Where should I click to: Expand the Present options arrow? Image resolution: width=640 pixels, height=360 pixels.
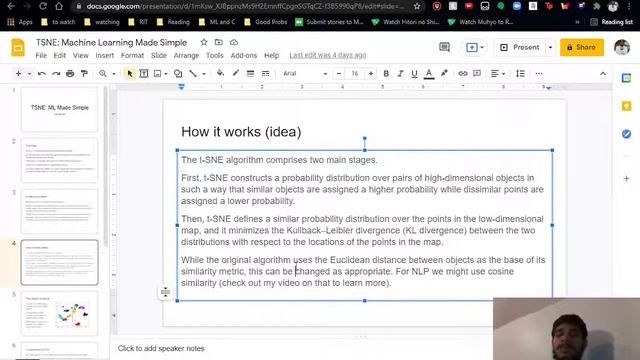click(x=550, y=47)
